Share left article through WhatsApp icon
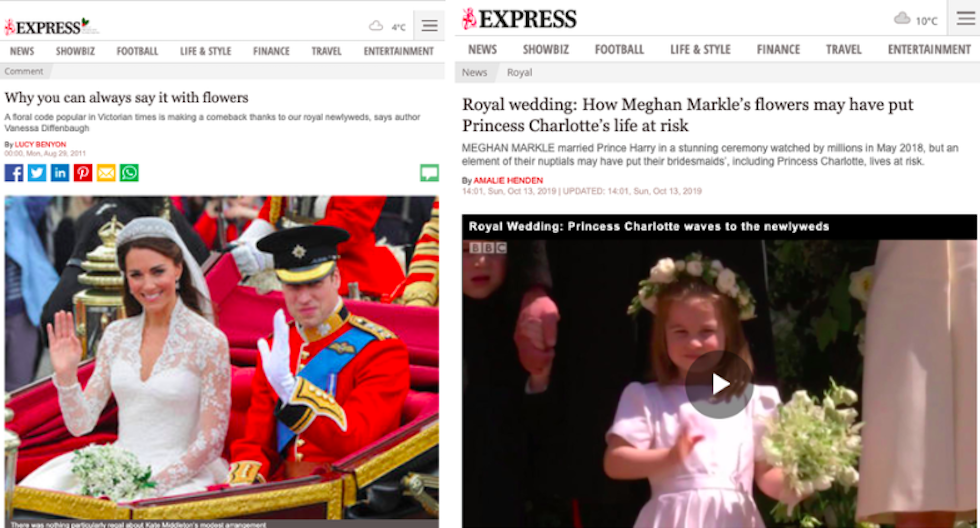Image resolution: width=980 pixels, height=528 pixels. tap(129, 173)
